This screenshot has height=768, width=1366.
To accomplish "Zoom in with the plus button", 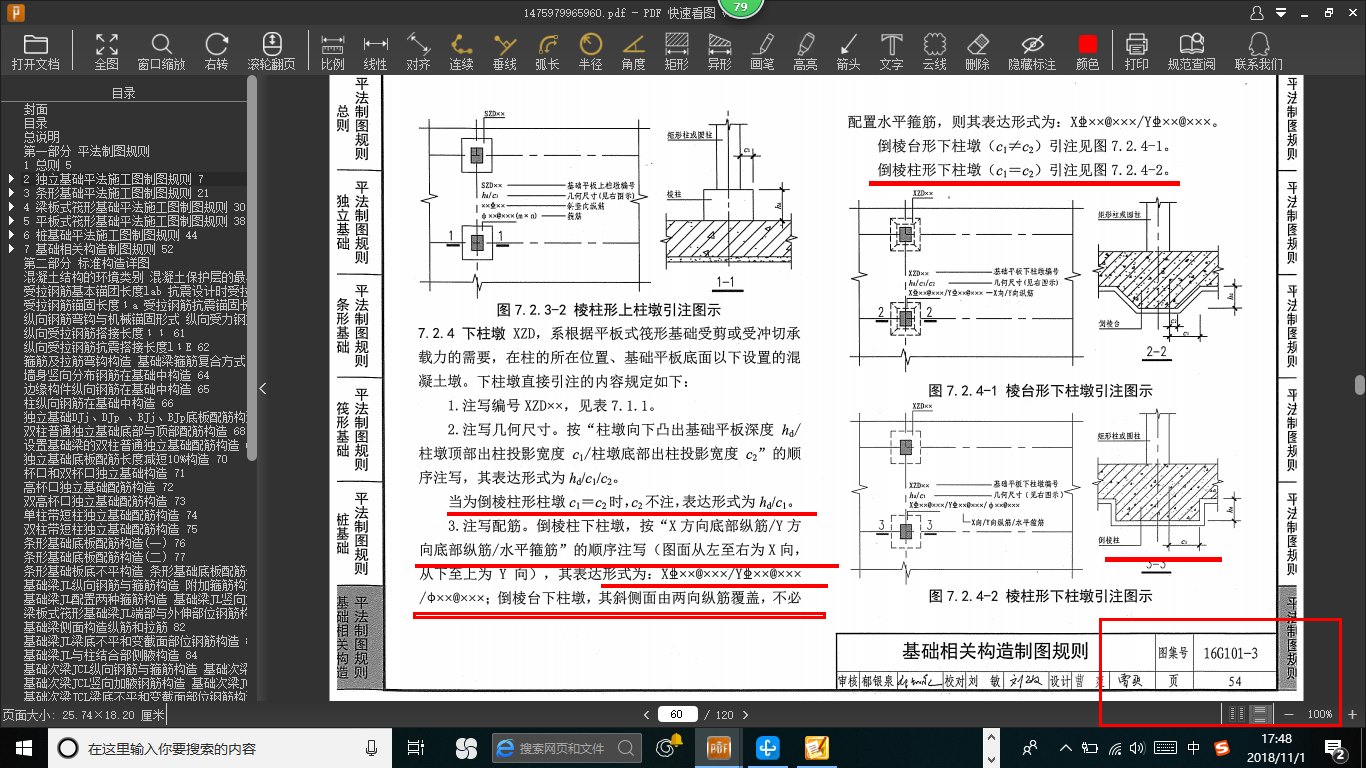I will coord(1353,714).
